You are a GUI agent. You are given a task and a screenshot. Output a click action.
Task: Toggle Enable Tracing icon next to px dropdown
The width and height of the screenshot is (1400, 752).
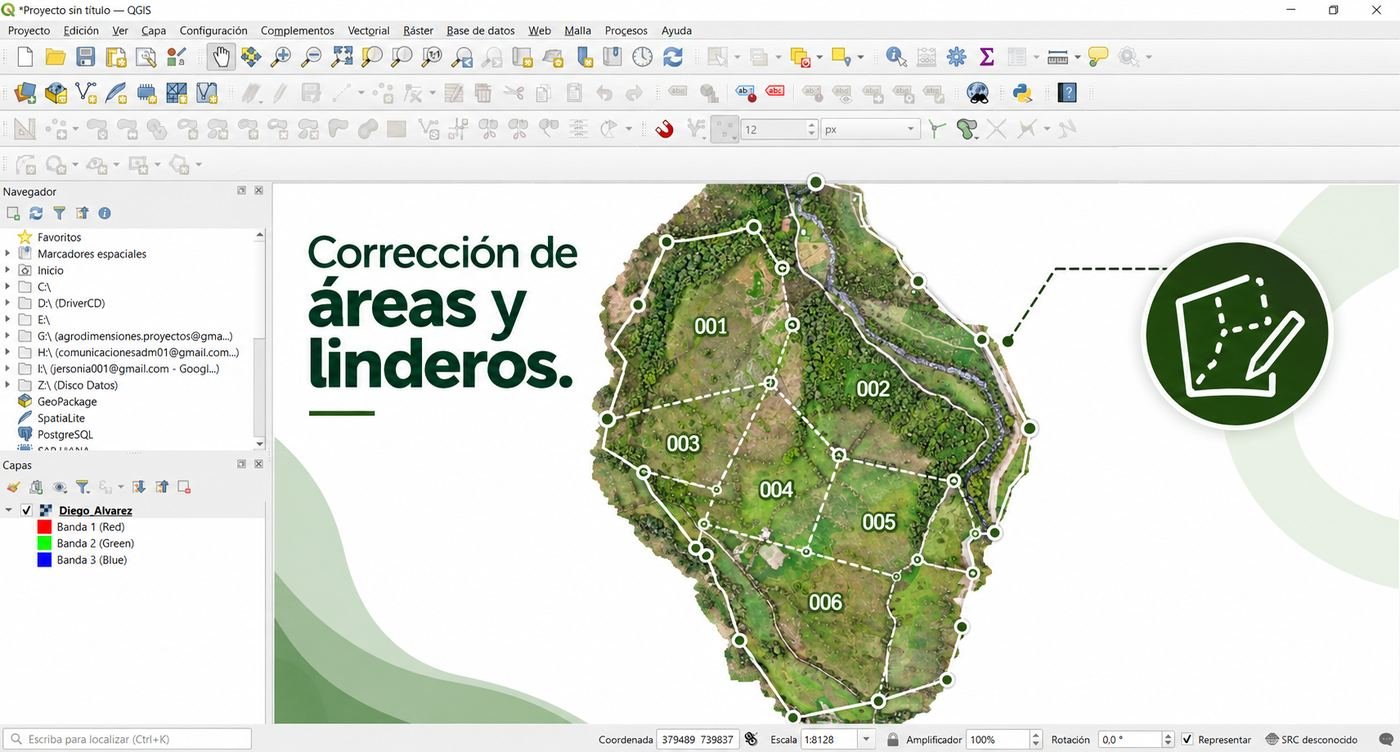click(937, 129)
